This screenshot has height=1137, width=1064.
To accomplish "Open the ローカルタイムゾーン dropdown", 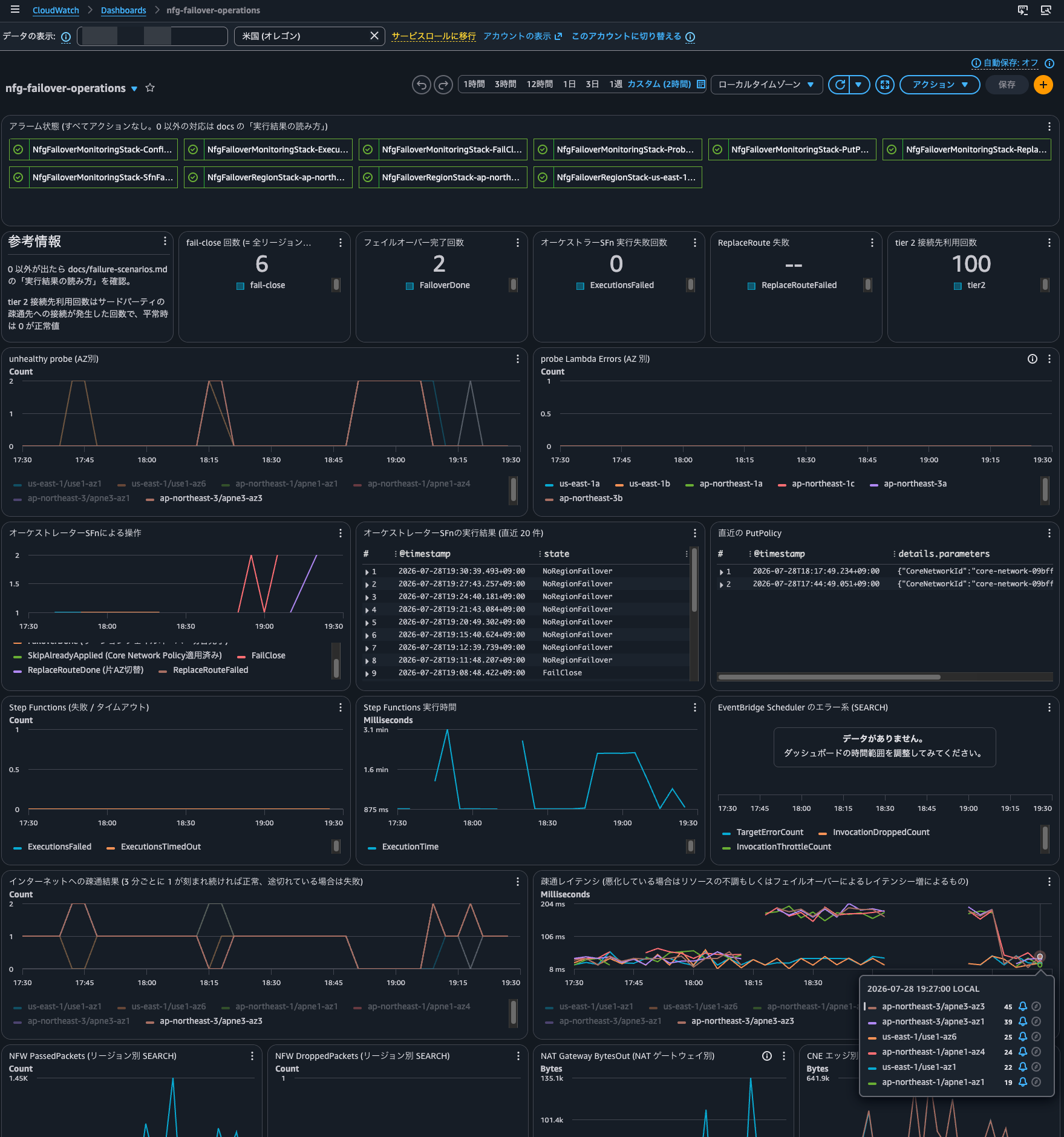I will (x=766, y=85).
